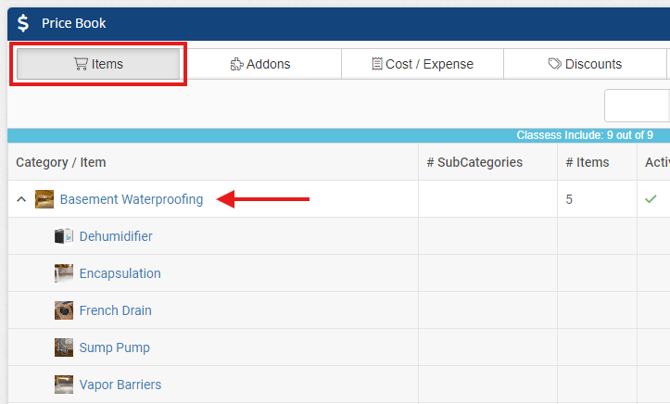Click the French Drain item image

tap(64, 310)
